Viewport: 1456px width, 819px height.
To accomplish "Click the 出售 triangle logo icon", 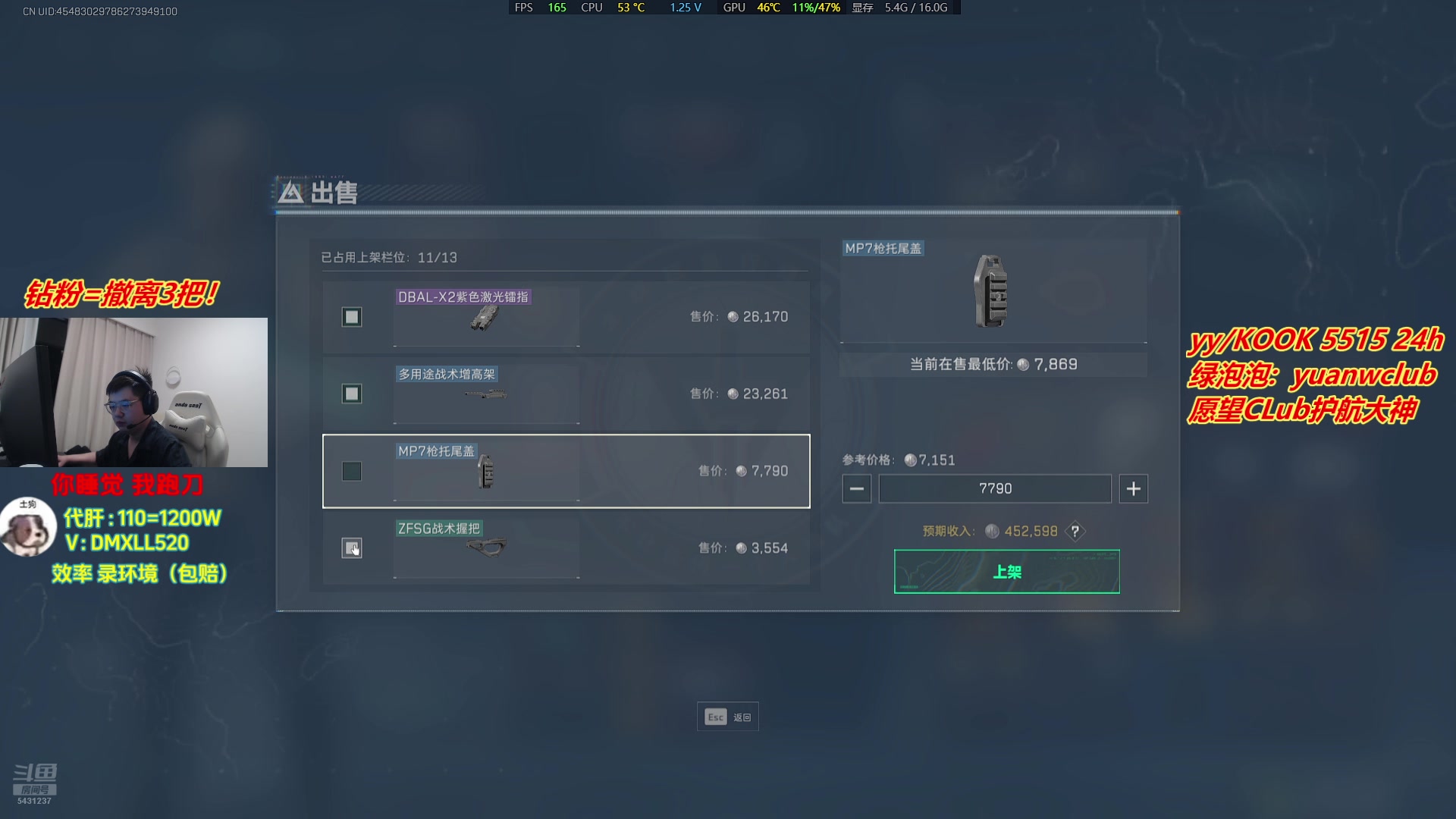I will point(290,193).
